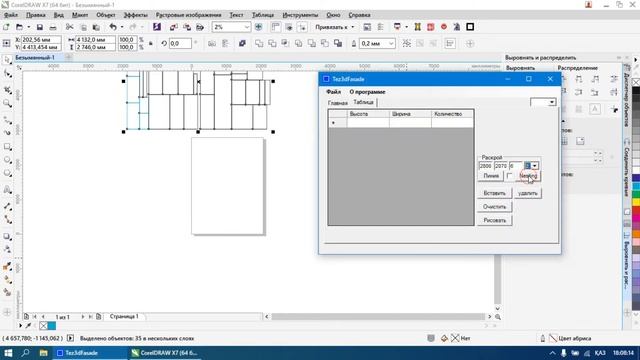This screenshot has height=360, width=640.
Task: Click the Cut scissors icon
Action: (69, 27)
